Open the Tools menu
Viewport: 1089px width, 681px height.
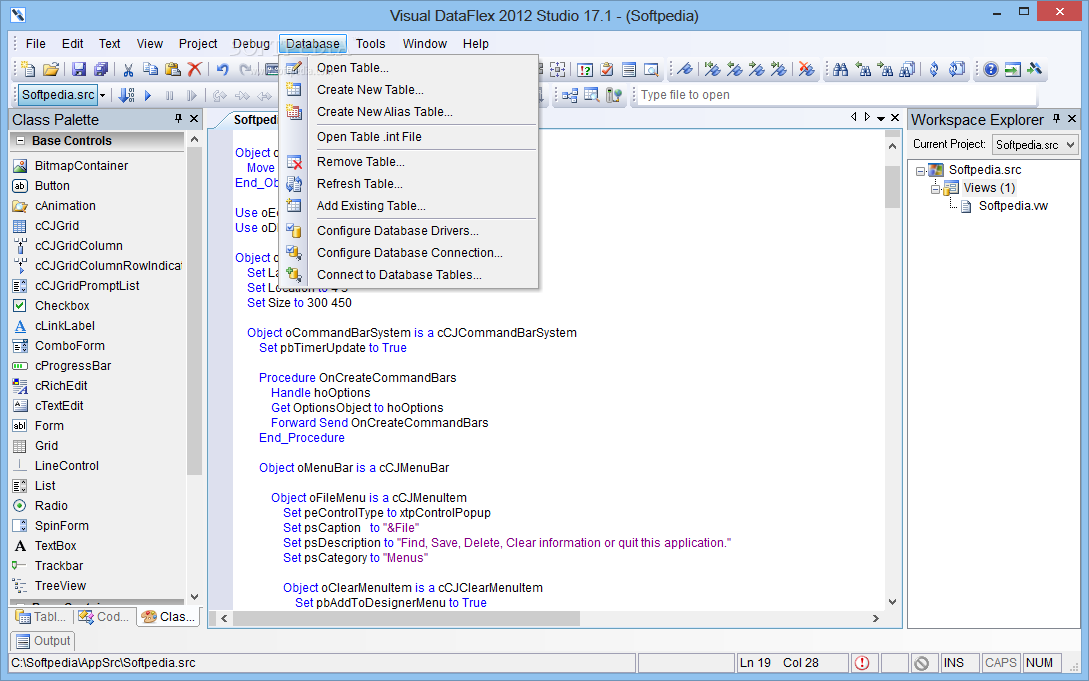point(370,44)
